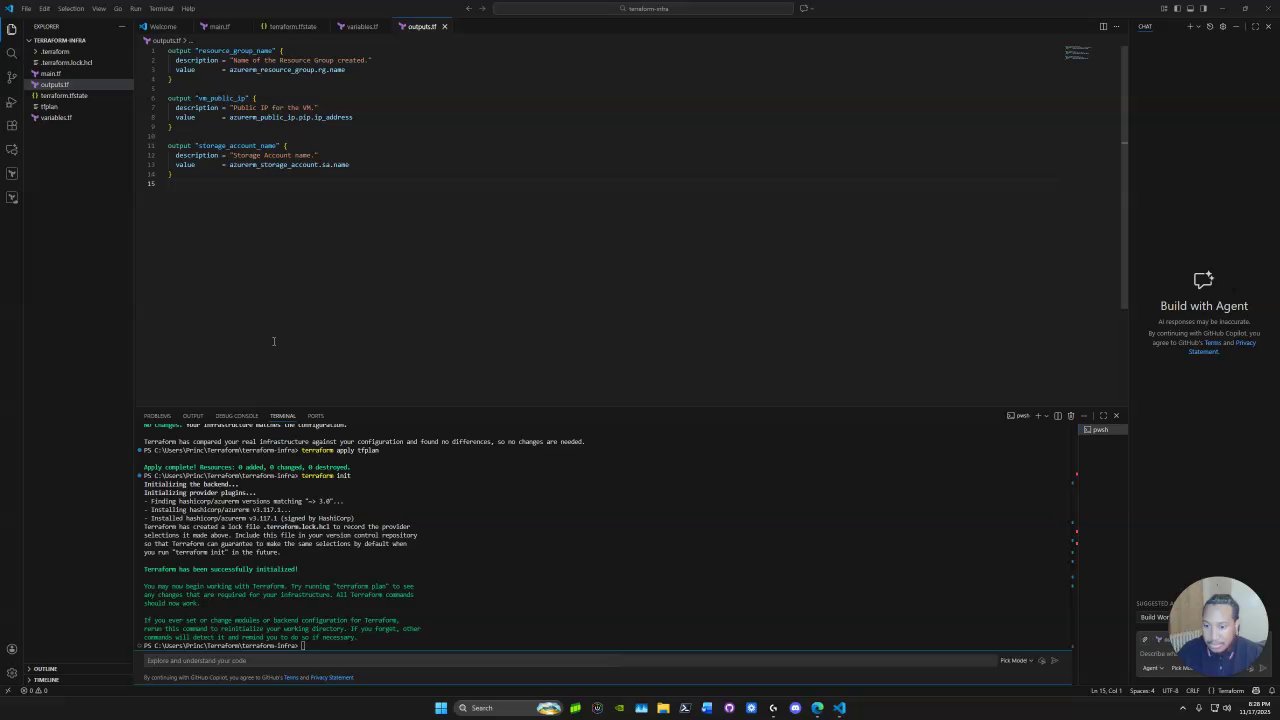The image size is (1280, 720).
Task: Click the Windows Start button
Action: (440, 708)
